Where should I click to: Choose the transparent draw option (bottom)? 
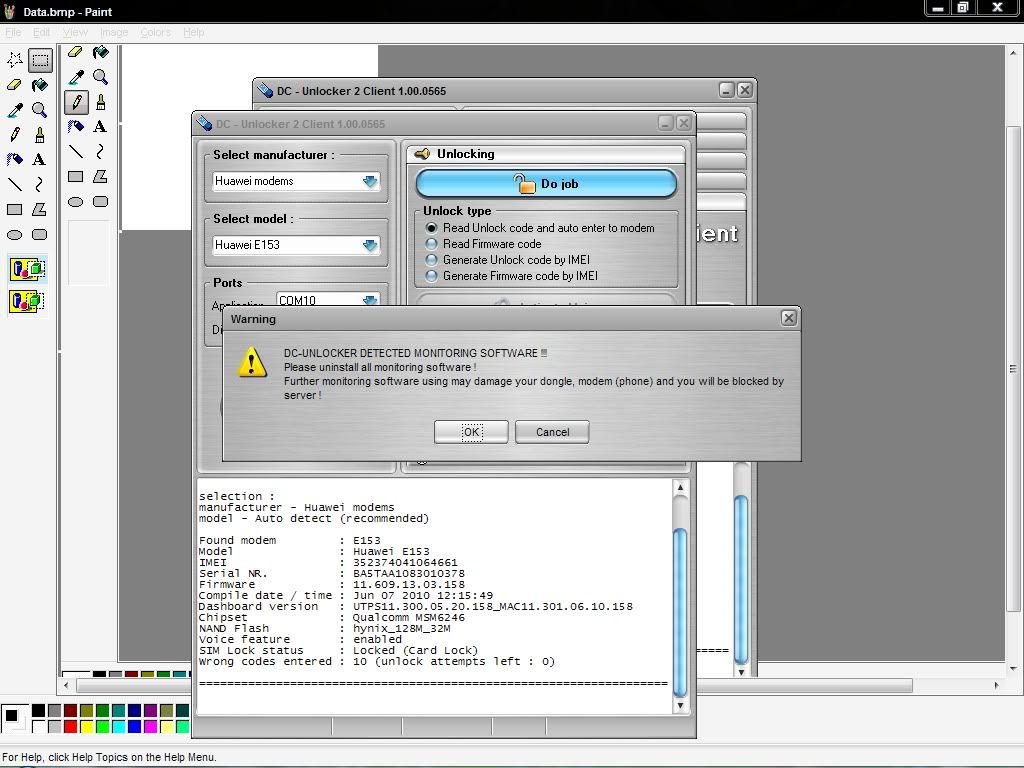coord(27,300)
